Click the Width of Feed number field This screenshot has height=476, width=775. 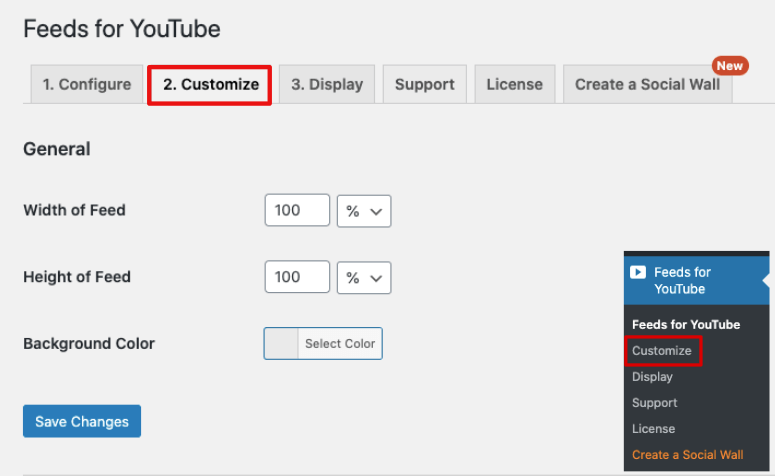point(297,210)
